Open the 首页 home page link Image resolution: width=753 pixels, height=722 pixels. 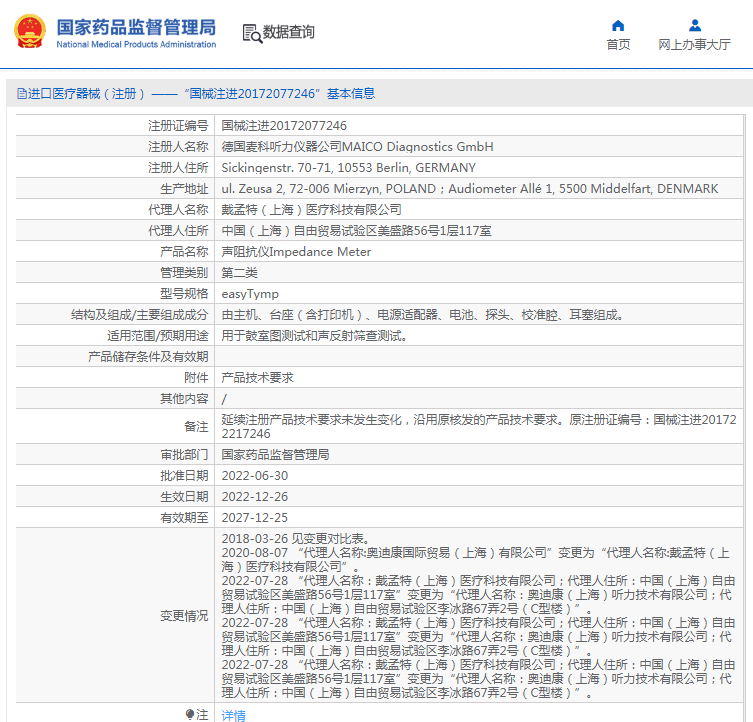pyautogui.click(x=618, y=45)
